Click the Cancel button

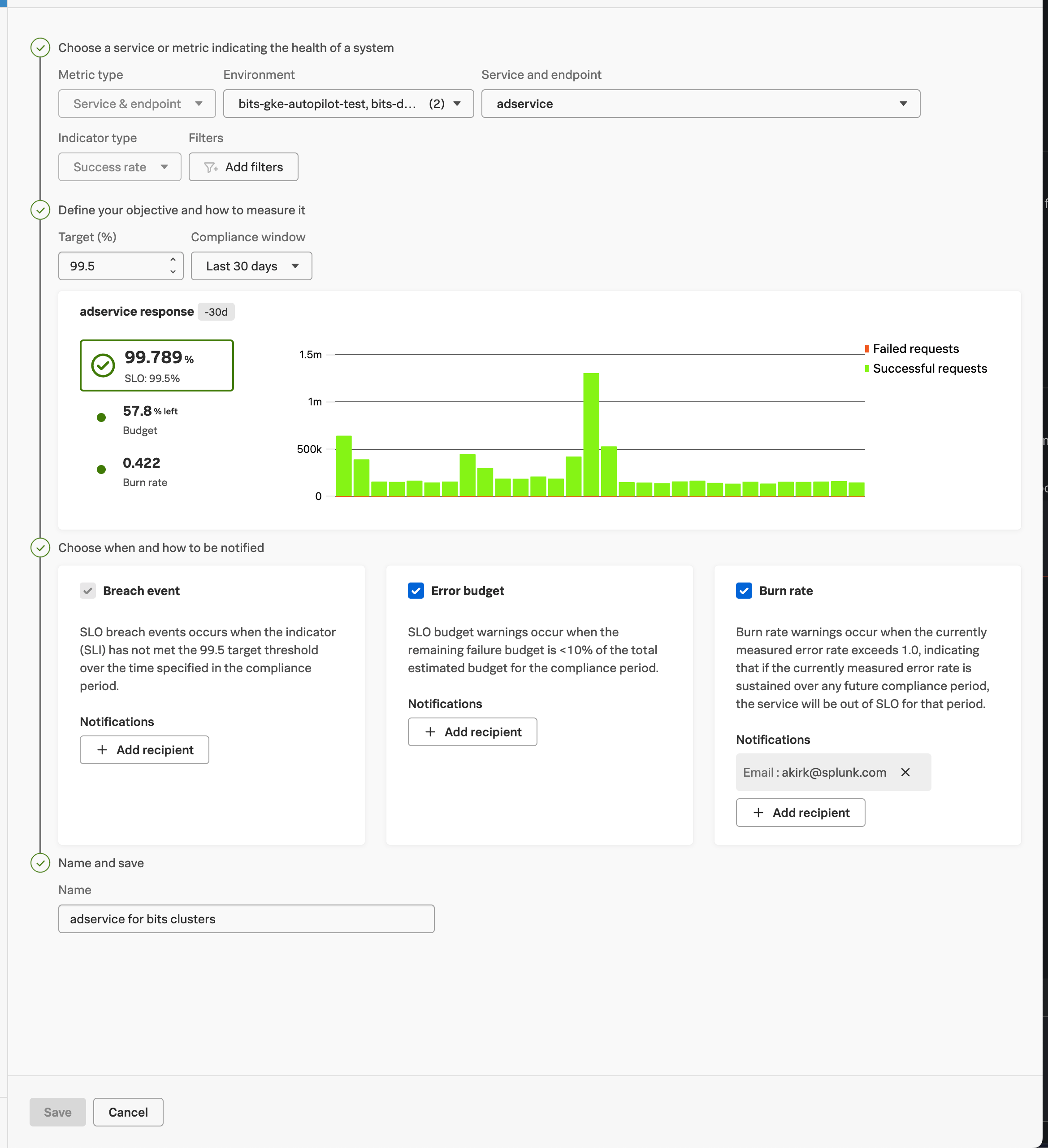point(128,1112)
